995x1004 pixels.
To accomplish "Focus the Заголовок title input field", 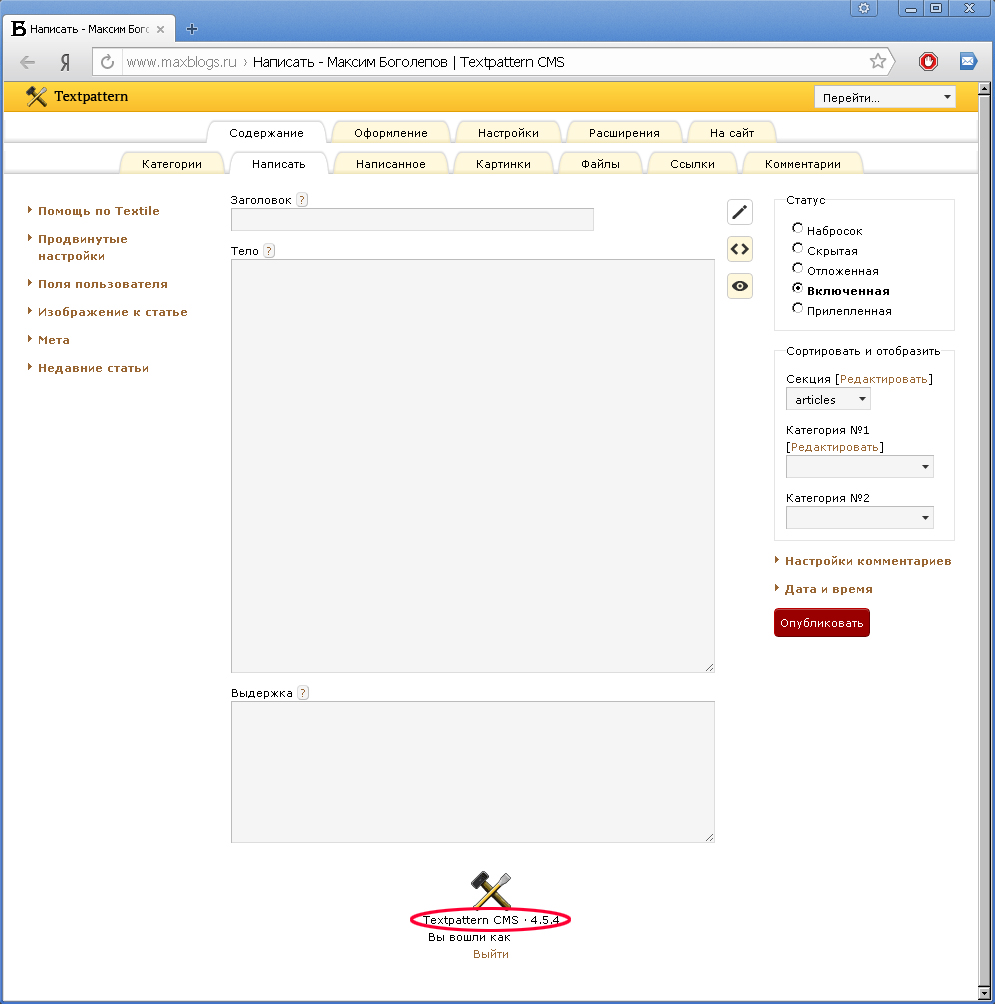I will (x=412, y=220).
